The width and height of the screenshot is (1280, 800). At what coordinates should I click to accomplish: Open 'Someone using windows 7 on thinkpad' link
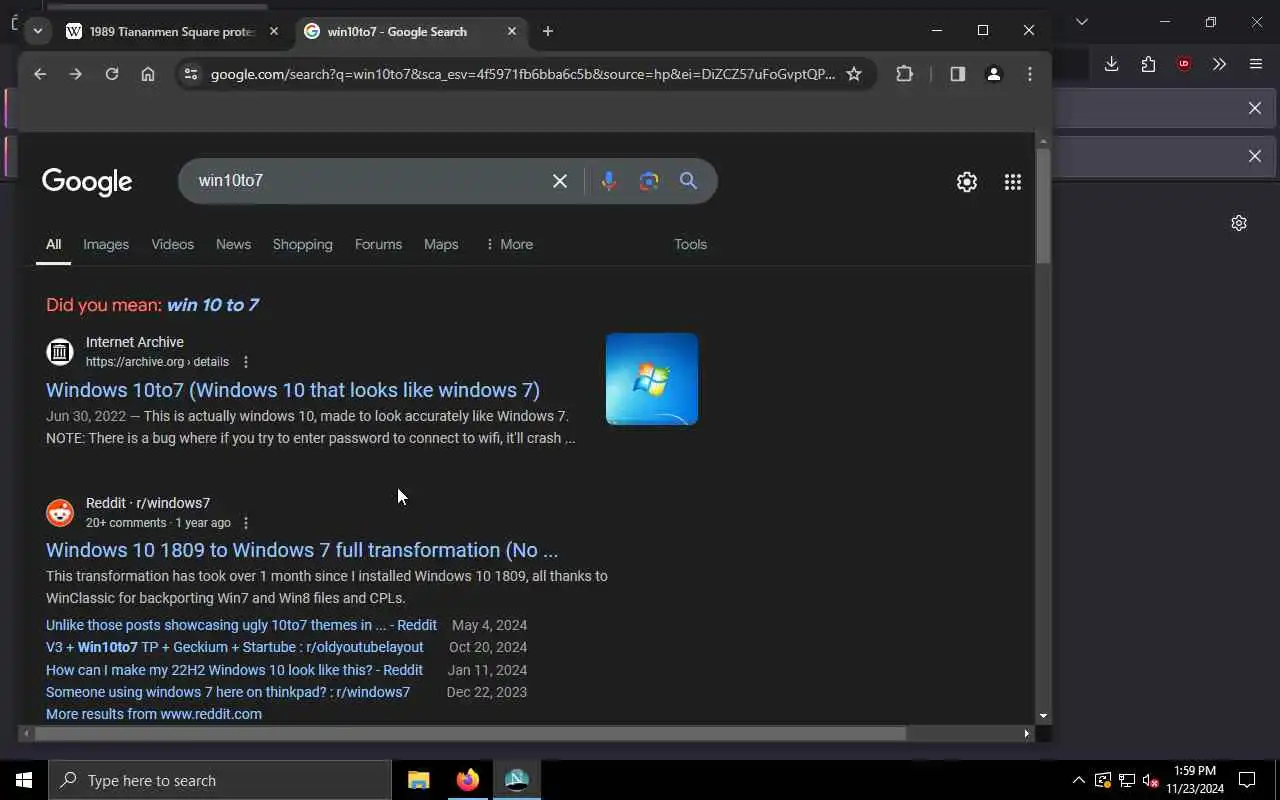[228, 692]
